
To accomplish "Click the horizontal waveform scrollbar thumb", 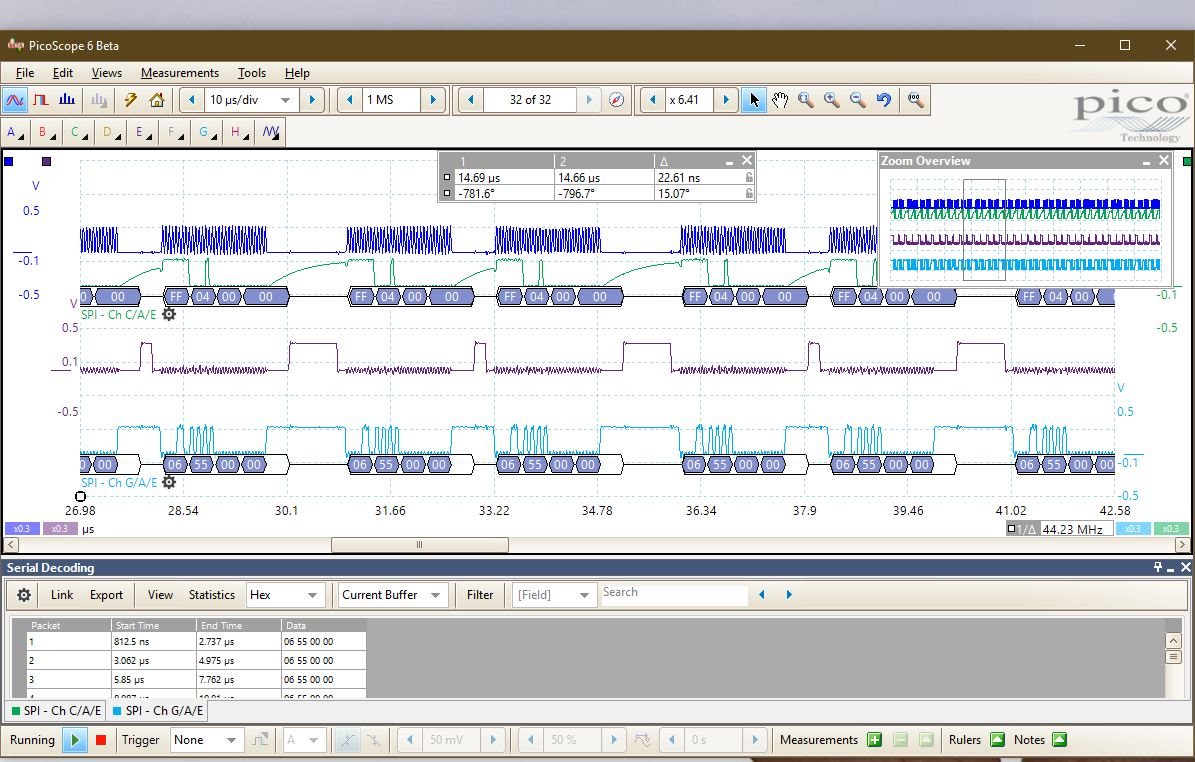I will pyautogui.click(x=420, y=545).
